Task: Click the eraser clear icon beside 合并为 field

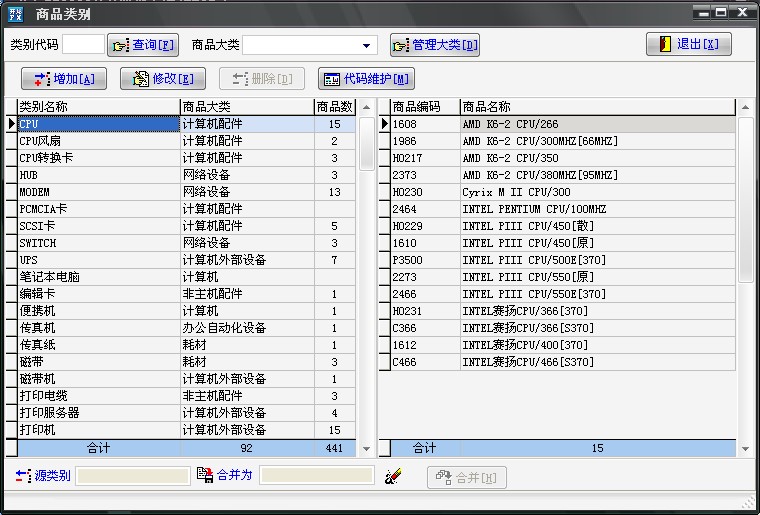Action: (x=393, y=476)
